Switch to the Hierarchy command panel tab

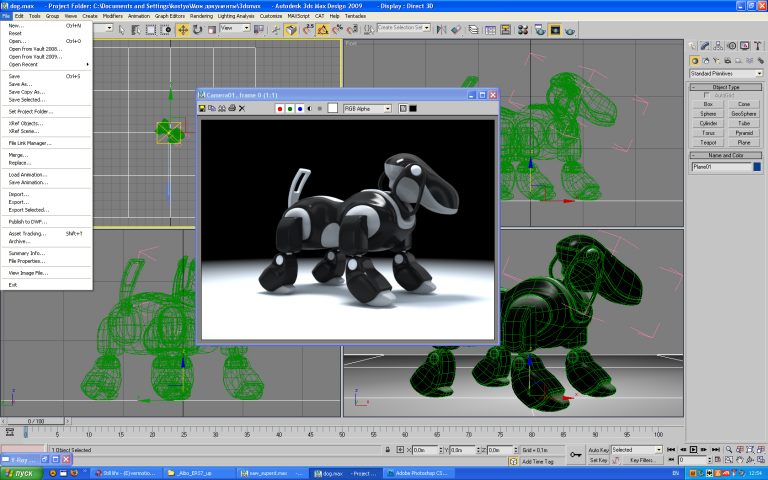point(718,46)
